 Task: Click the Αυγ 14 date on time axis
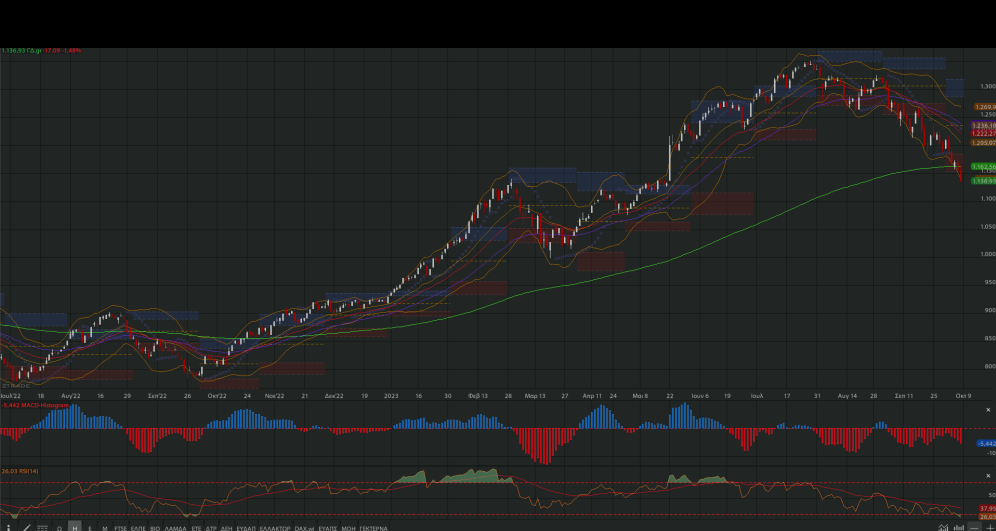pyautogui.click(x=847, y=395)
